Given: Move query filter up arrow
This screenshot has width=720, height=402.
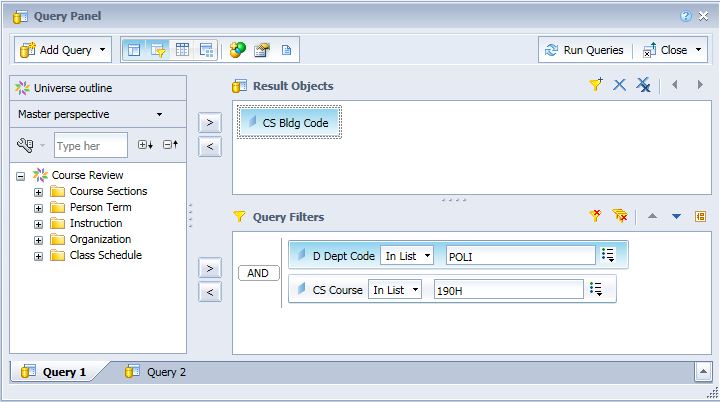Looking at the screenshot, I should [652, 215].
